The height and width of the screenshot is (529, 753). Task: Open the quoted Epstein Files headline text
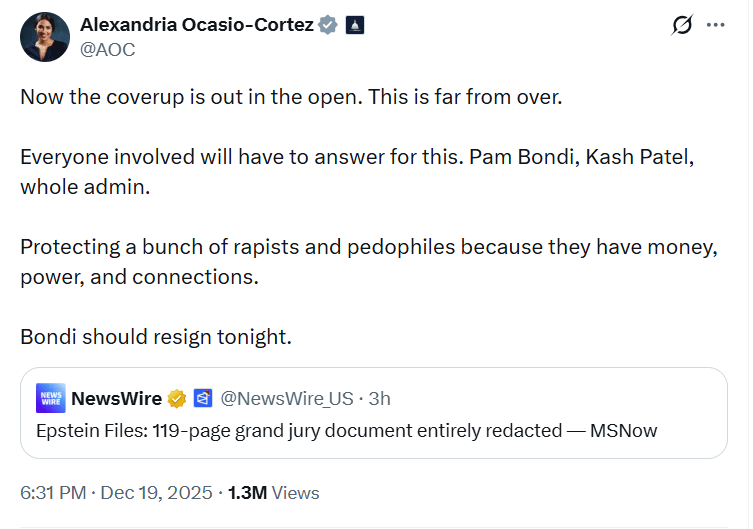346,430
